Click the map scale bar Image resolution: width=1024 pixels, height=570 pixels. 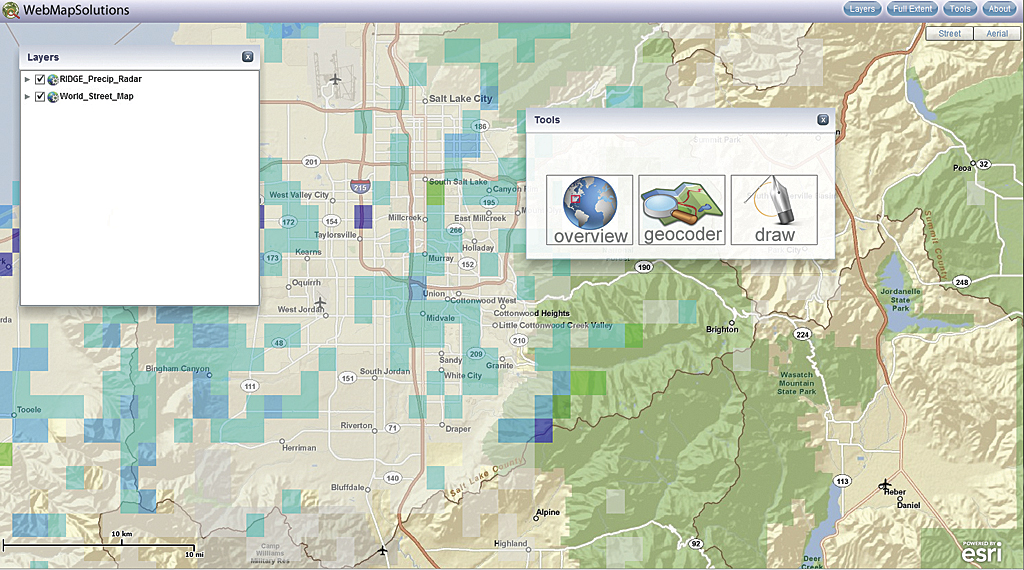[99, 545]
